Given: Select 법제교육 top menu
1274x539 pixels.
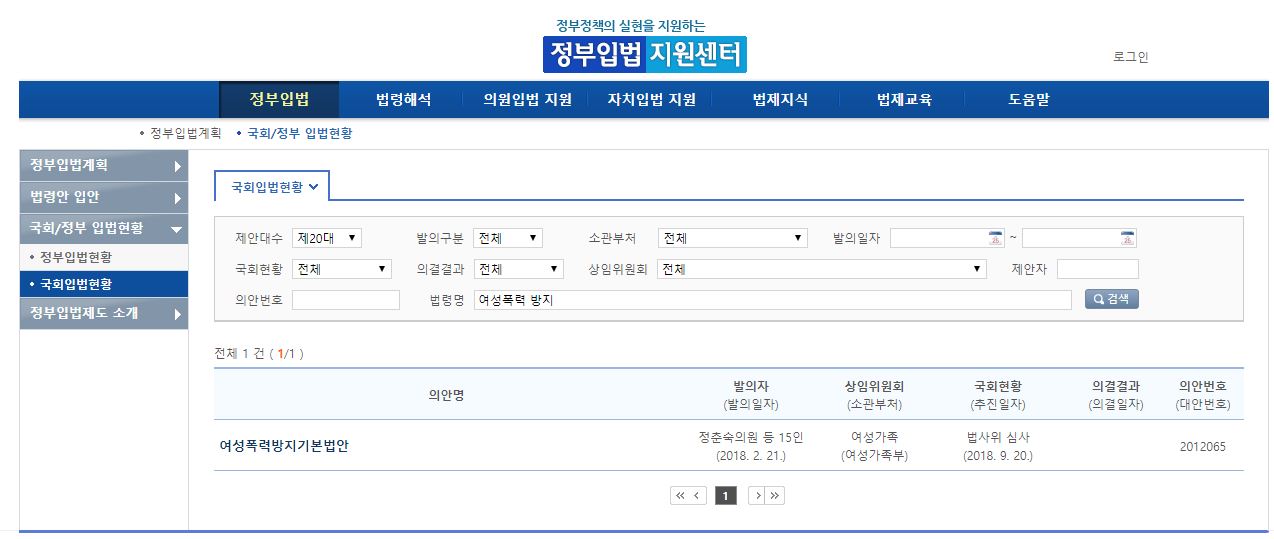Looking at the screenshot, I should [904, 99].
